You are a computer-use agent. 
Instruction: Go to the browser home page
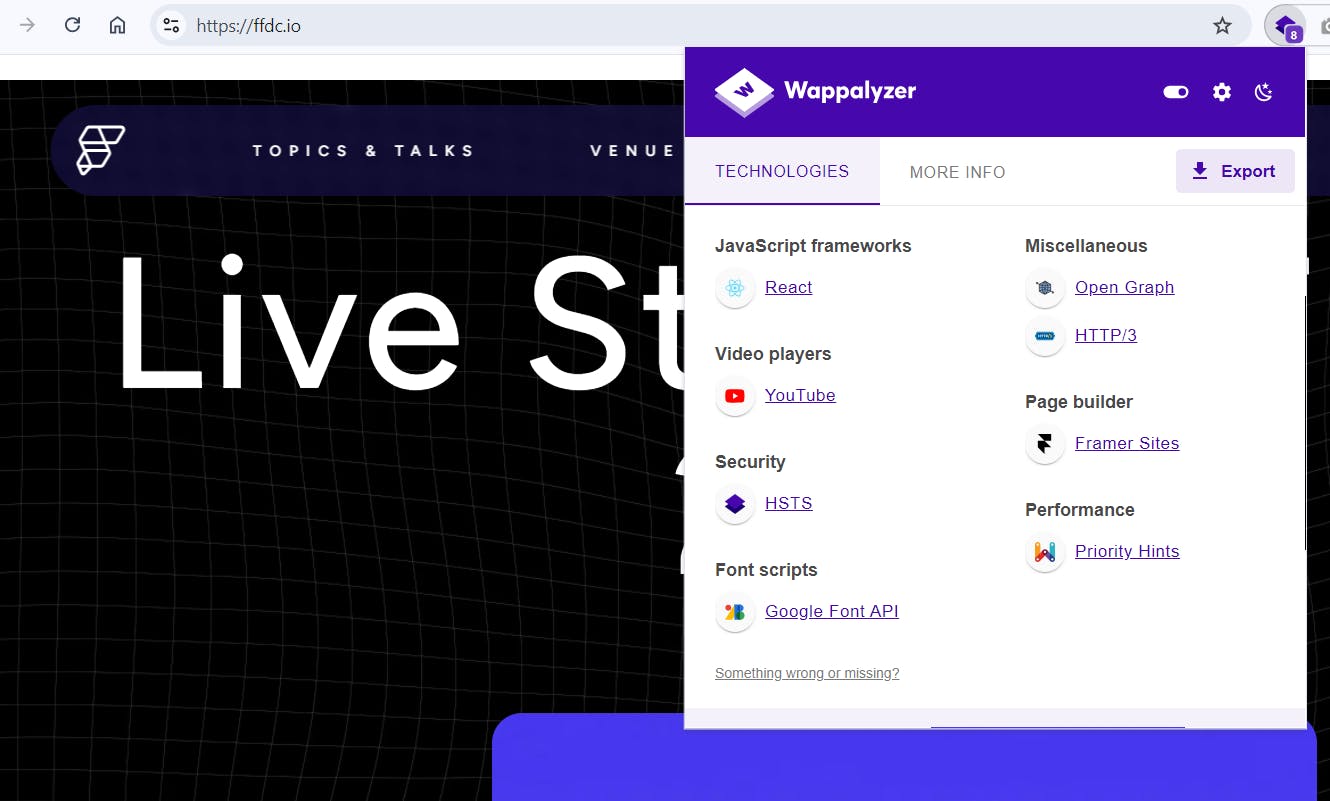click(117, 25)
